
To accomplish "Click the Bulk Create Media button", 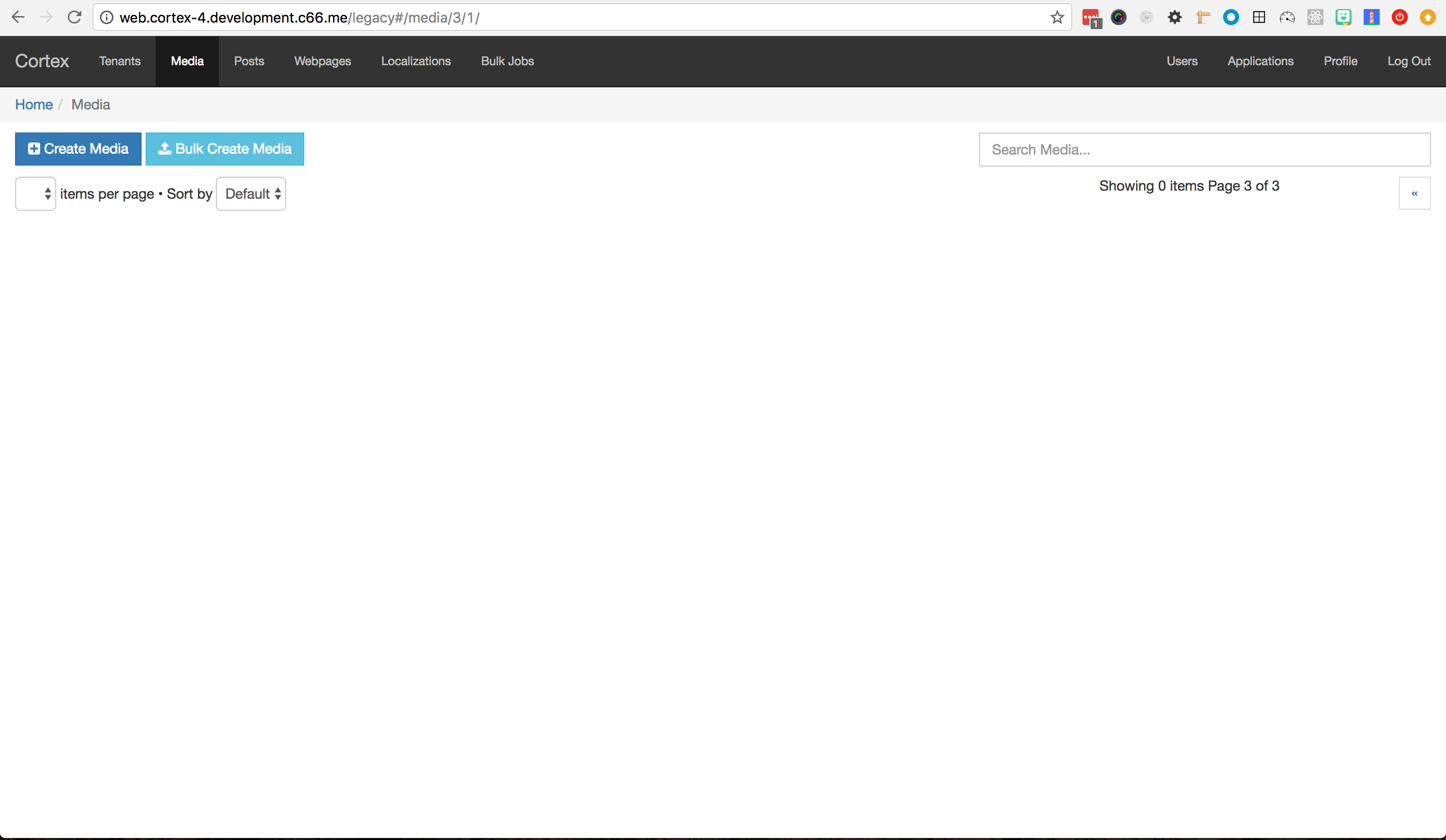I will click(x=225, y=149).
